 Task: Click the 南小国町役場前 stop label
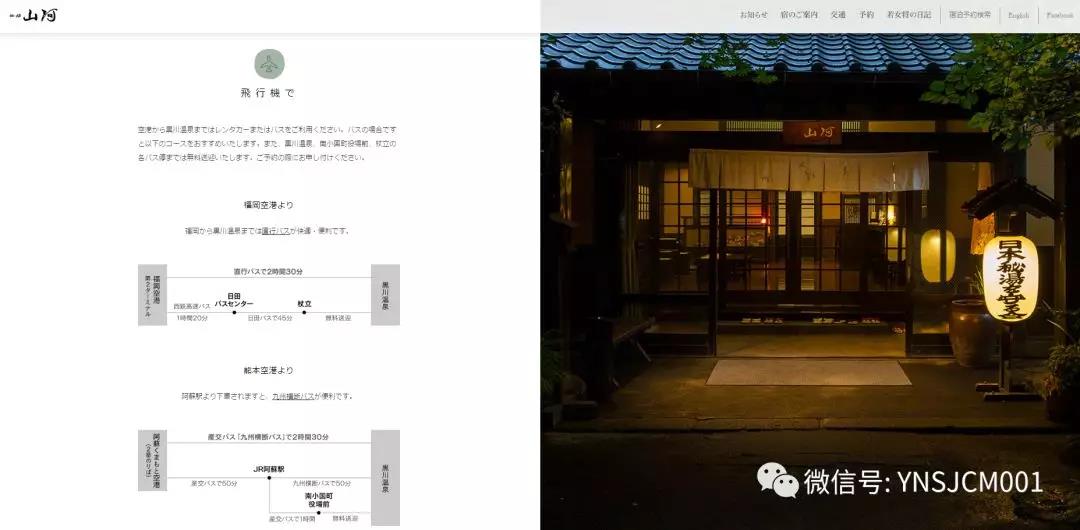[318, 500]
